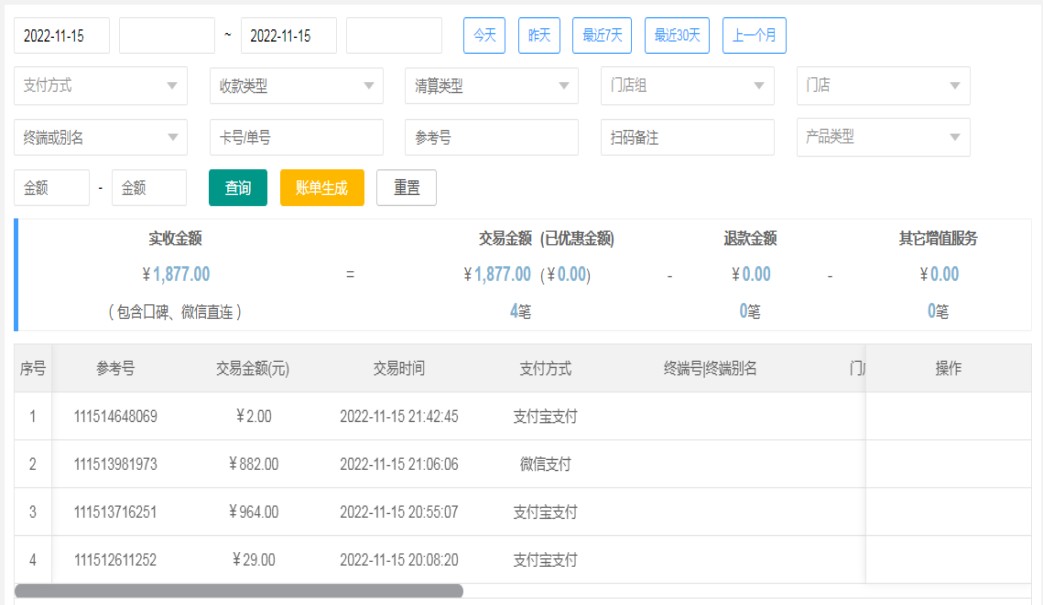The height and width of the screenshot is (605, 1043).
Task: Select the 今天 quick date filter
Action: tap(484, 35)
